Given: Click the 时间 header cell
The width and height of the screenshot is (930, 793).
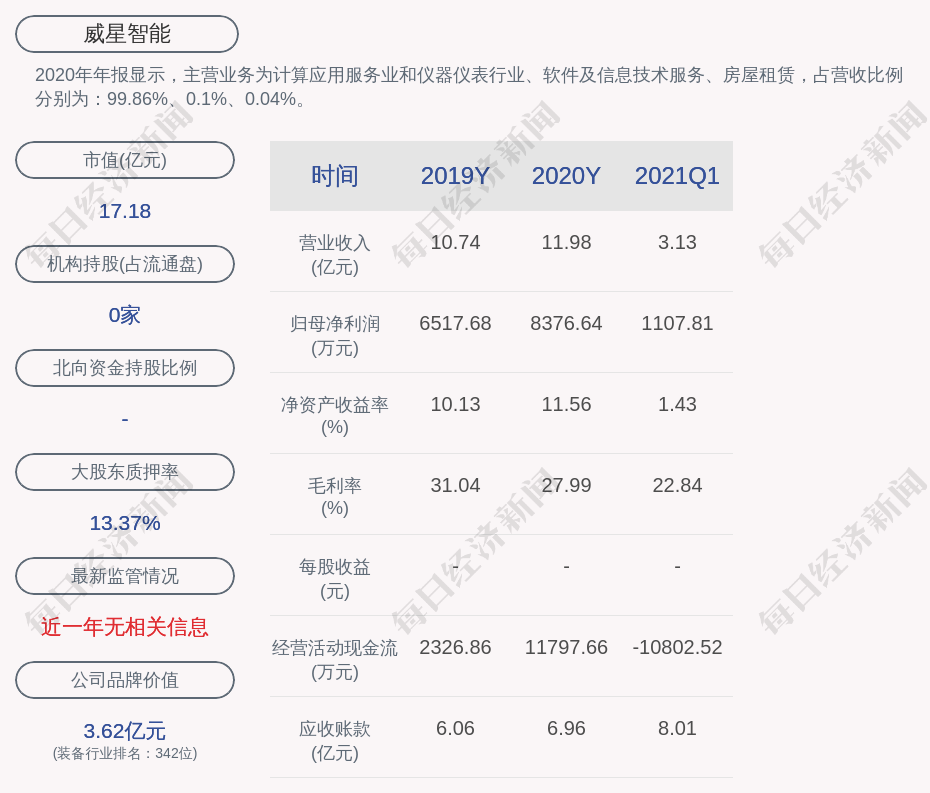Looking at the screenshot, I should (335, 176).
